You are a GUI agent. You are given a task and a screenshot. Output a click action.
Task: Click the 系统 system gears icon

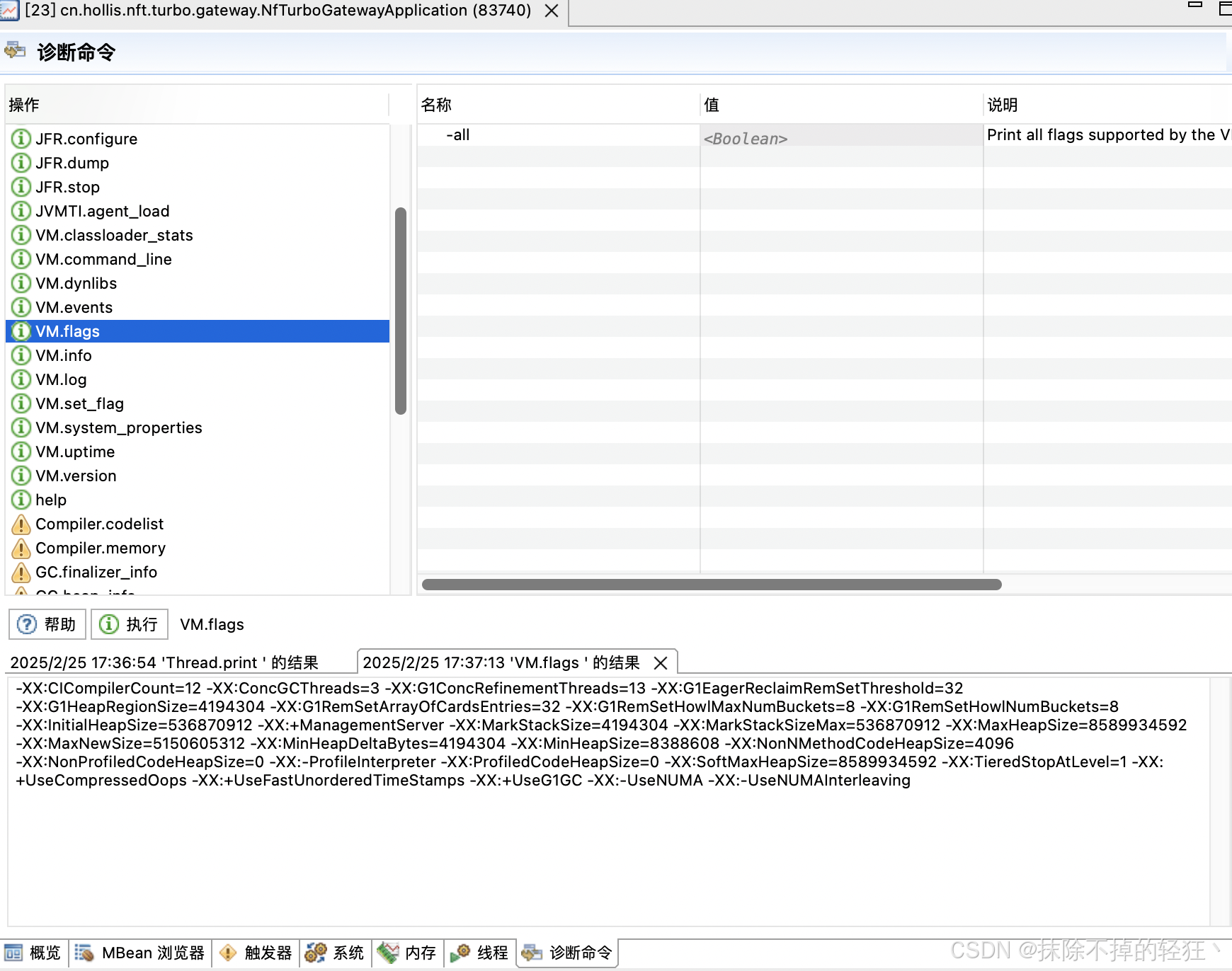(x=316, y=953)
